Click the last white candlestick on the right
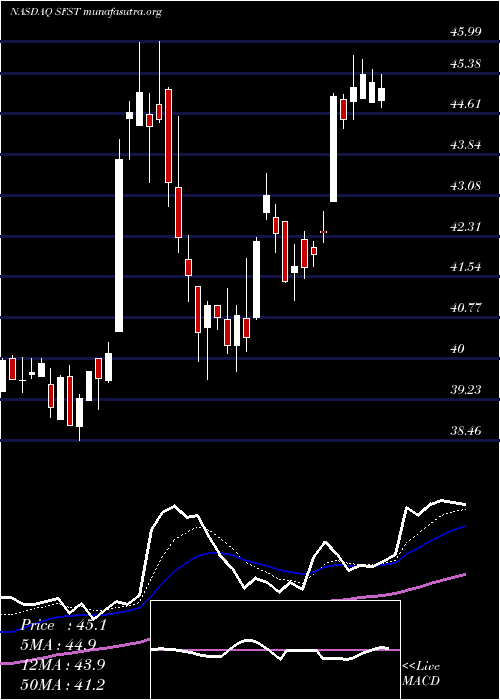 tap(381, 94)
